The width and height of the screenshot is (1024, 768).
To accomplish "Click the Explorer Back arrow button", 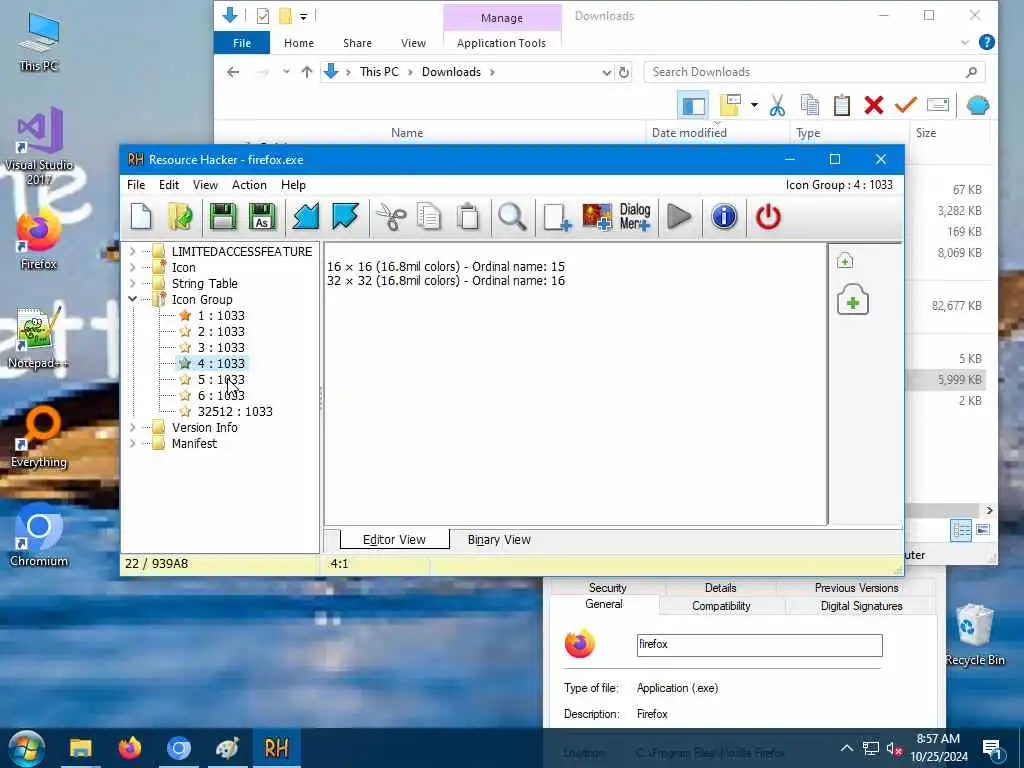I will coord(233,72).
